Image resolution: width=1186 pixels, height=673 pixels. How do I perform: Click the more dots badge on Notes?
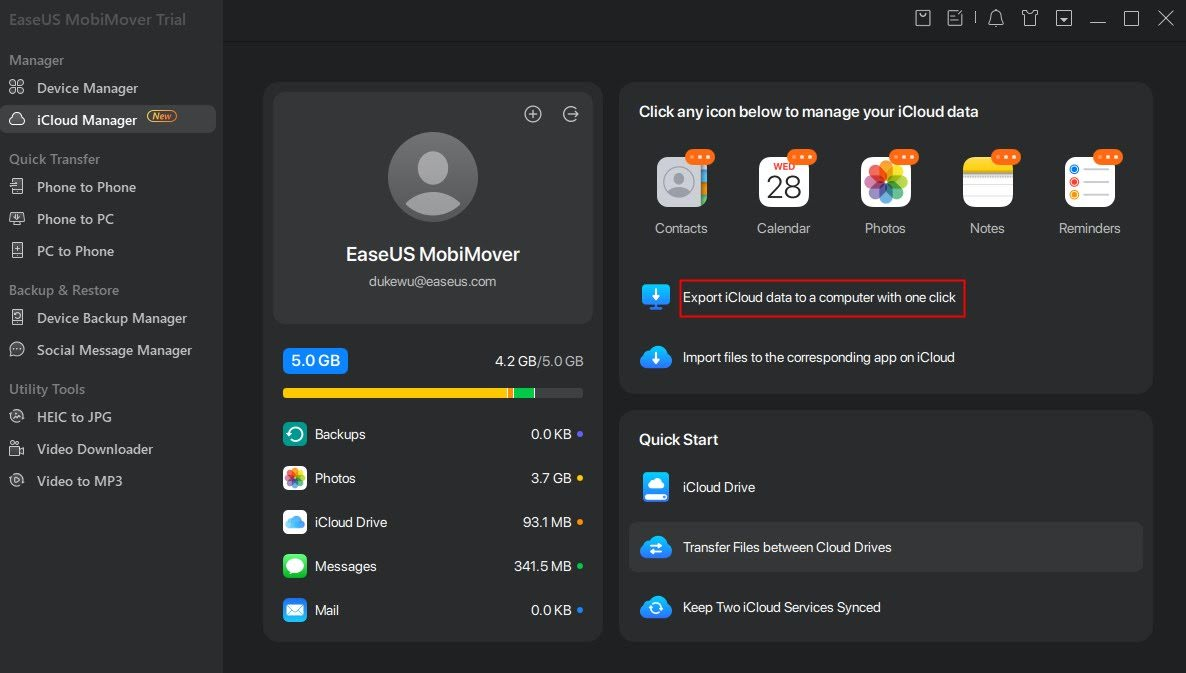(1006, 157)
